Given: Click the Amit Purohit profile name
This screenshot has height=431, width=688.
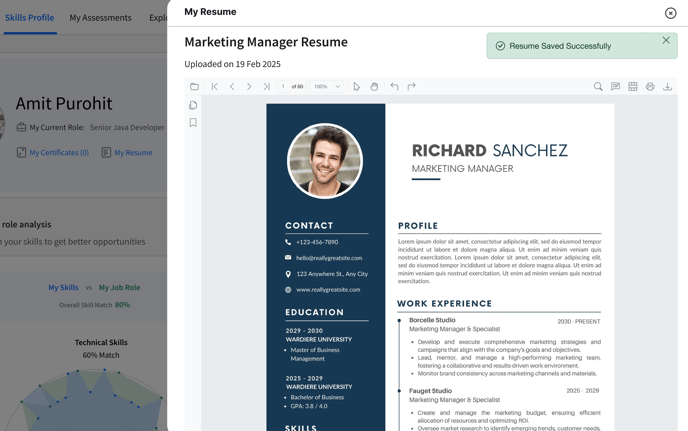Looking at the screenshot, I should (64, 104).
